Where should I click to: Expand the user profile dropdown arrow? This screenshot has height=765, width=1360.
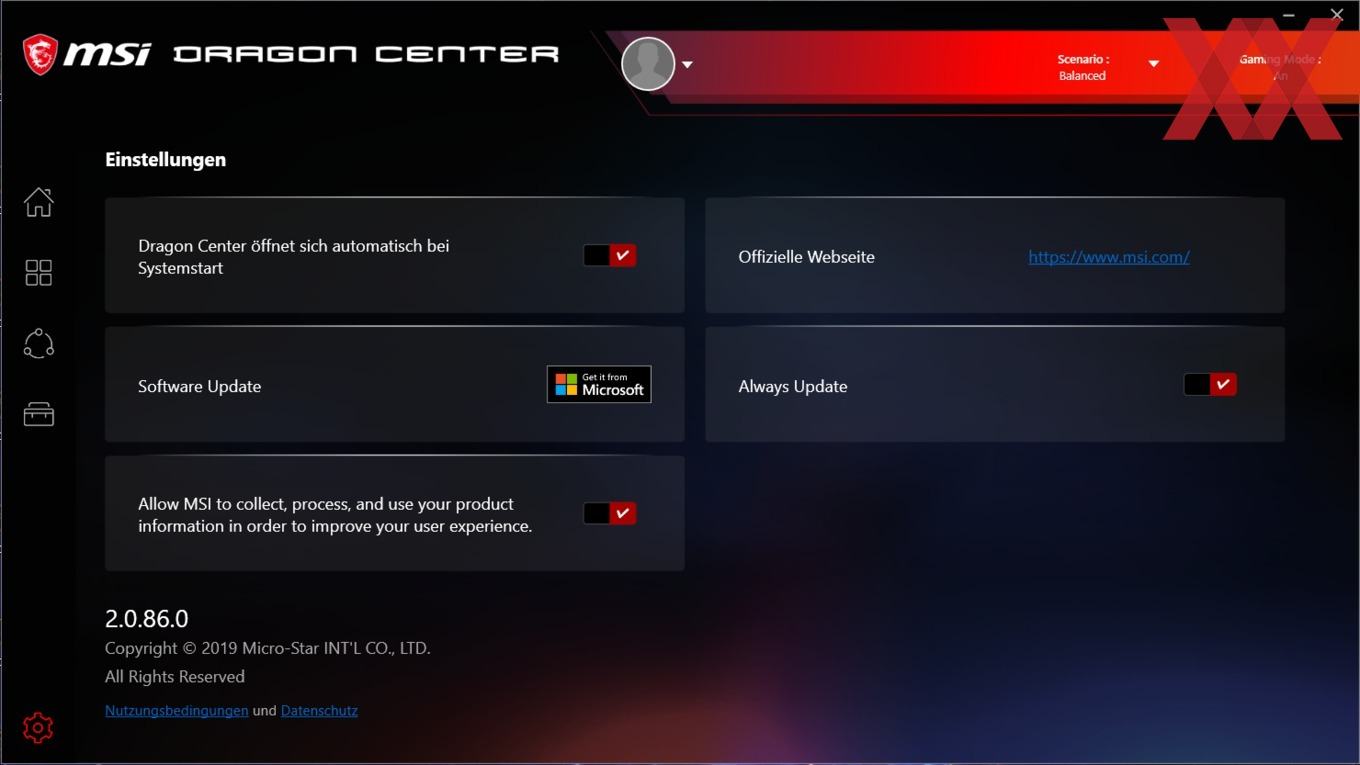click(688, 65)
